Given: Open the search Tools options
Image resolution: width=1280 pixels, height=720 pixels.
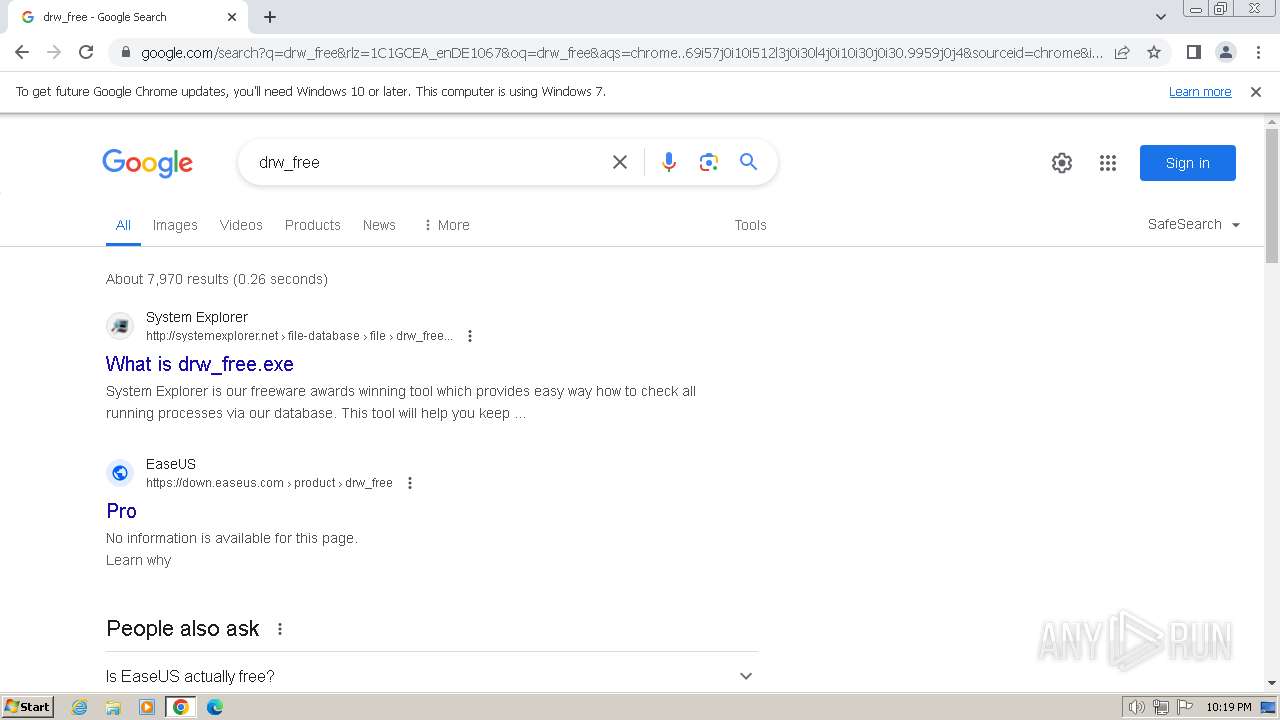Looking at the screenshot, I should [x=750, y=225].
